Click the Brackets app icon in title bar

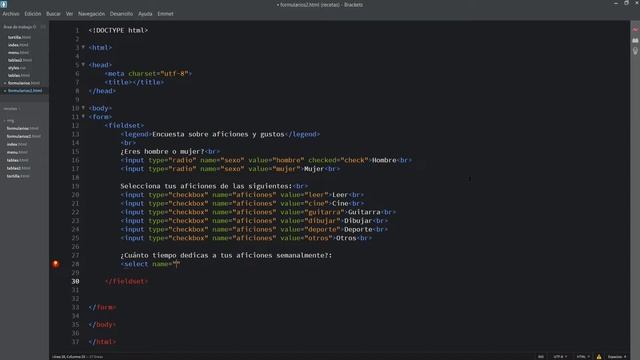(4, 4)
